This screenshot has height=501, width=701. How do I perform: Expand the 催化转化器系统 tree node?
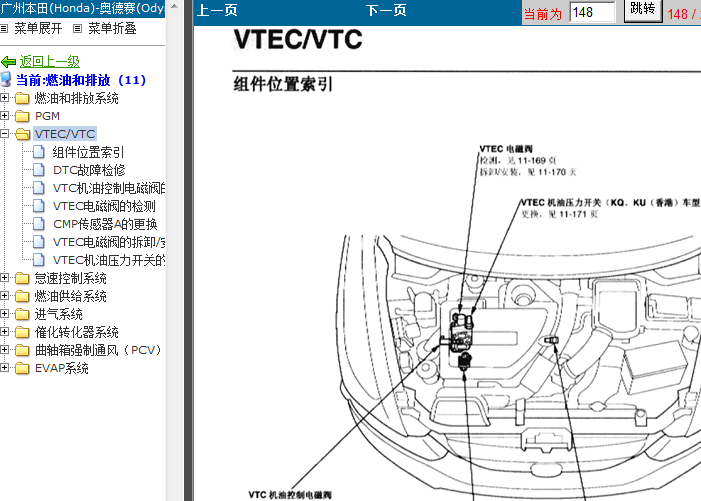pyautogui.click(x=4, y=332)
